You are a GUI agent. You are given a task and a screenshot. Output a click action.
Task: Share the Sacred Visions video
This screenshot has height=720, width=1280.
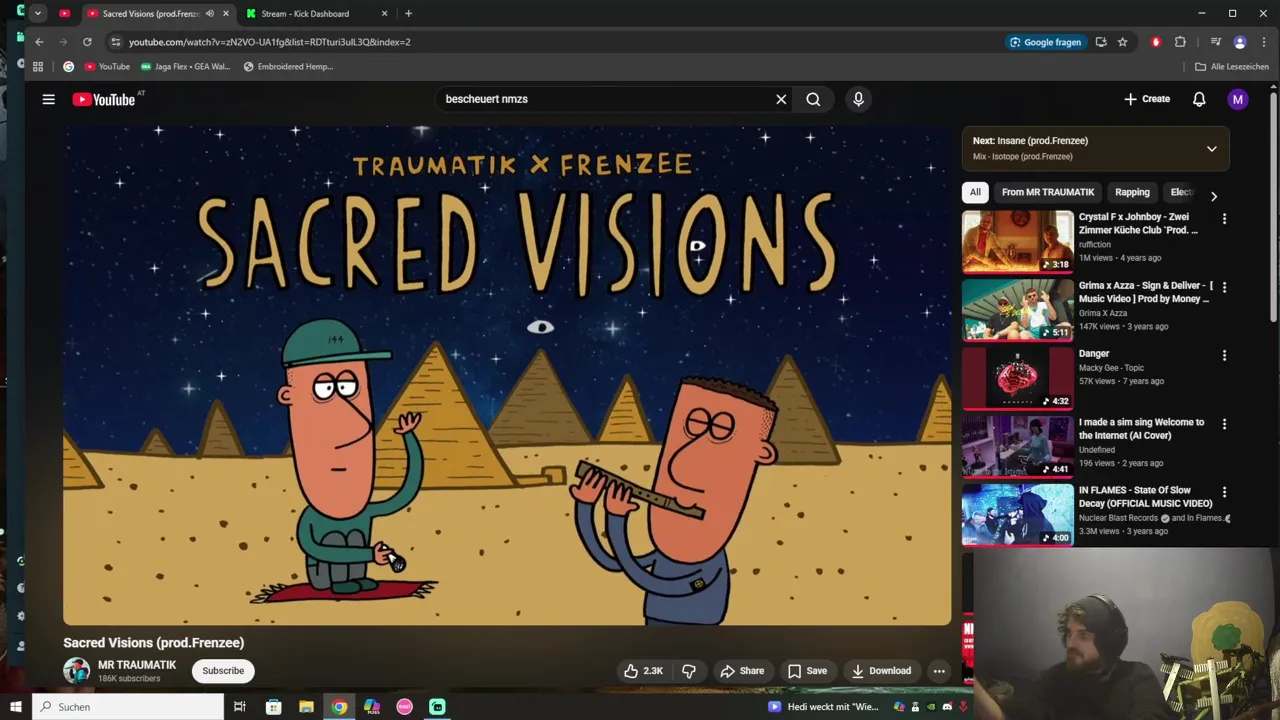click(742, 671)
